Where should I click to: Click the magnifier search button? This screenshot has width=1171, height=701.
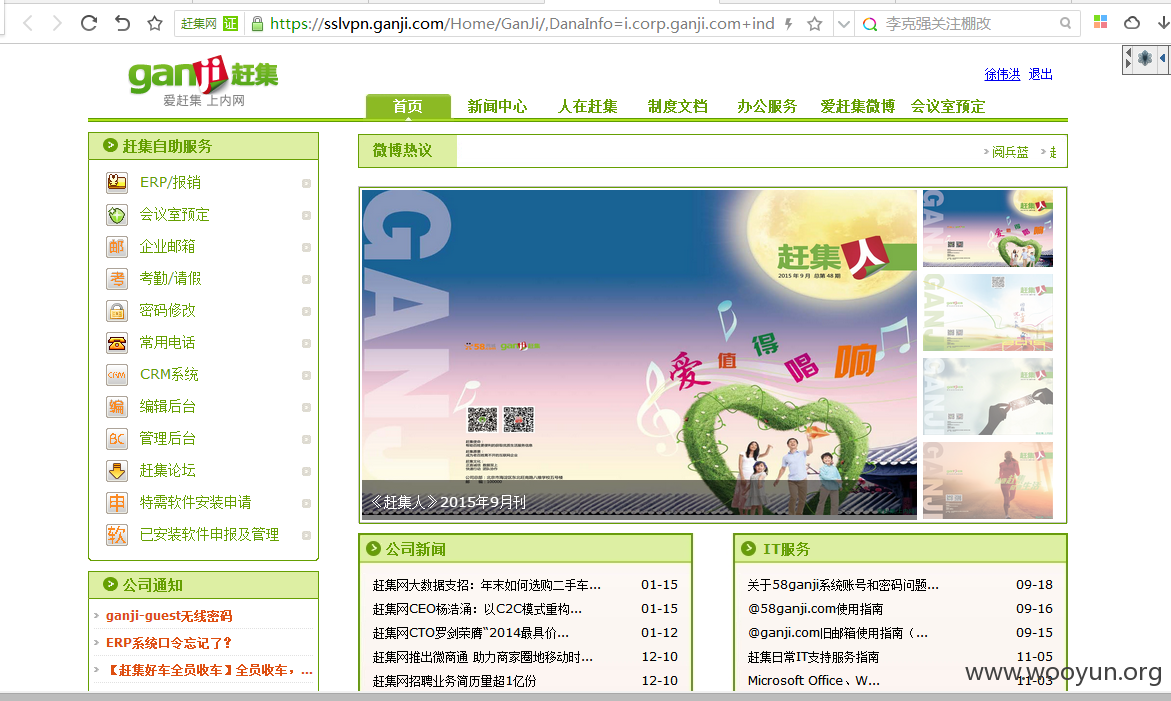pyautogui.click(x=1066, y=24)
